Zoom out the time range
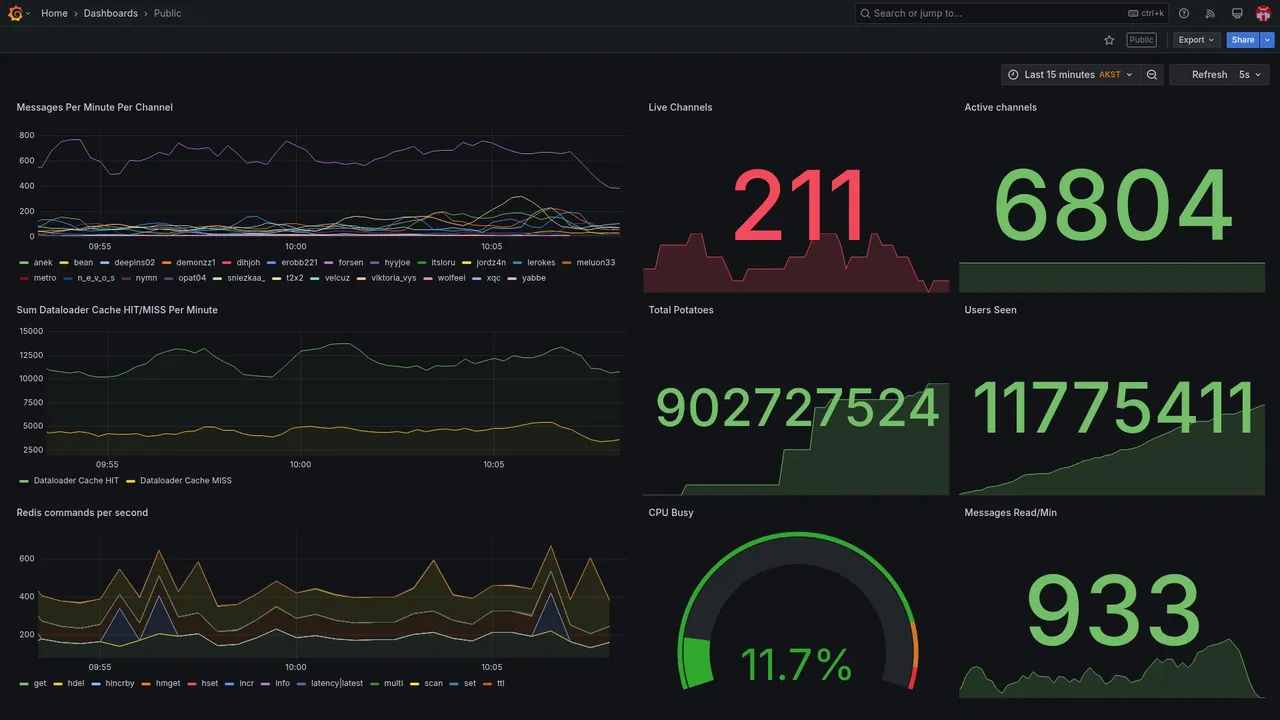This screenshot has width=1280, height=720. (1152, 75)
